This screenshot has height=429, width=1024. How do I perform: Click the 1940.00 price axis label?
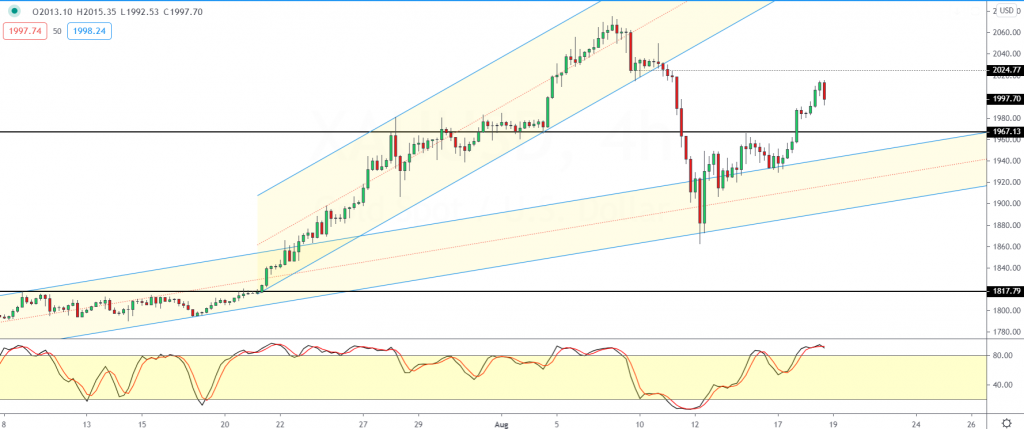(1006, 161)
